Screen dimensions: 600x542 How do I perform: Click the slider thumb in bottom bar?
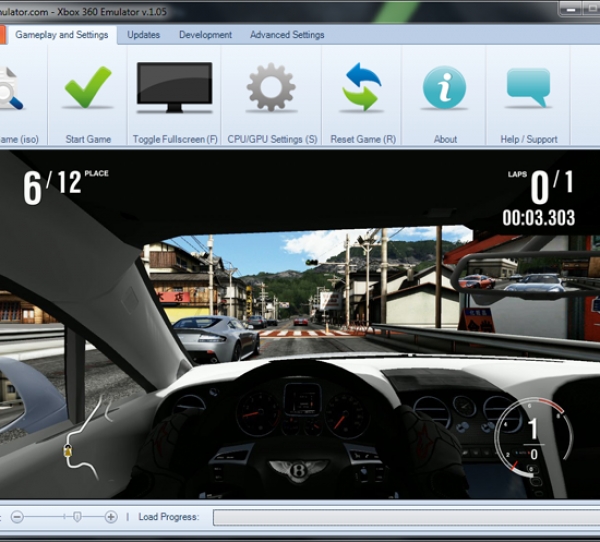click(x=77, y=517)
